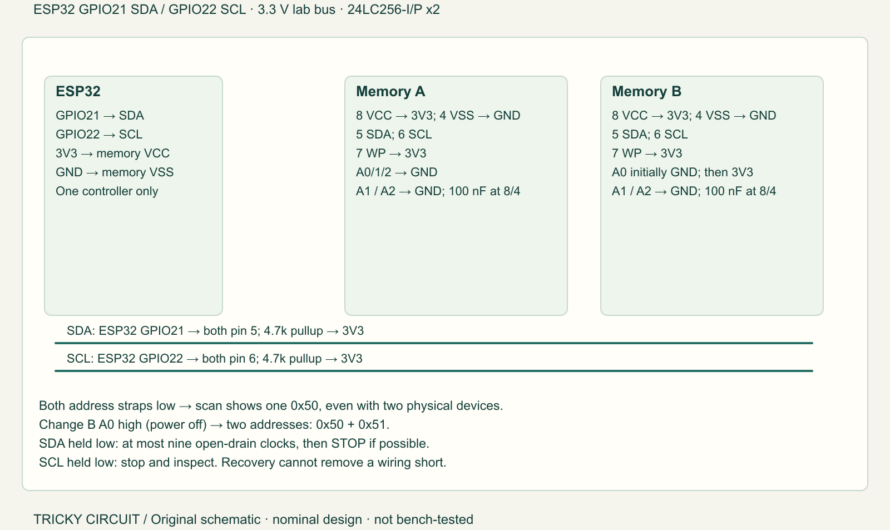This screenshot has height=530, width=890.
Task: Click the 'SCL held low' inspection note
Action: (x=242, y=462)
